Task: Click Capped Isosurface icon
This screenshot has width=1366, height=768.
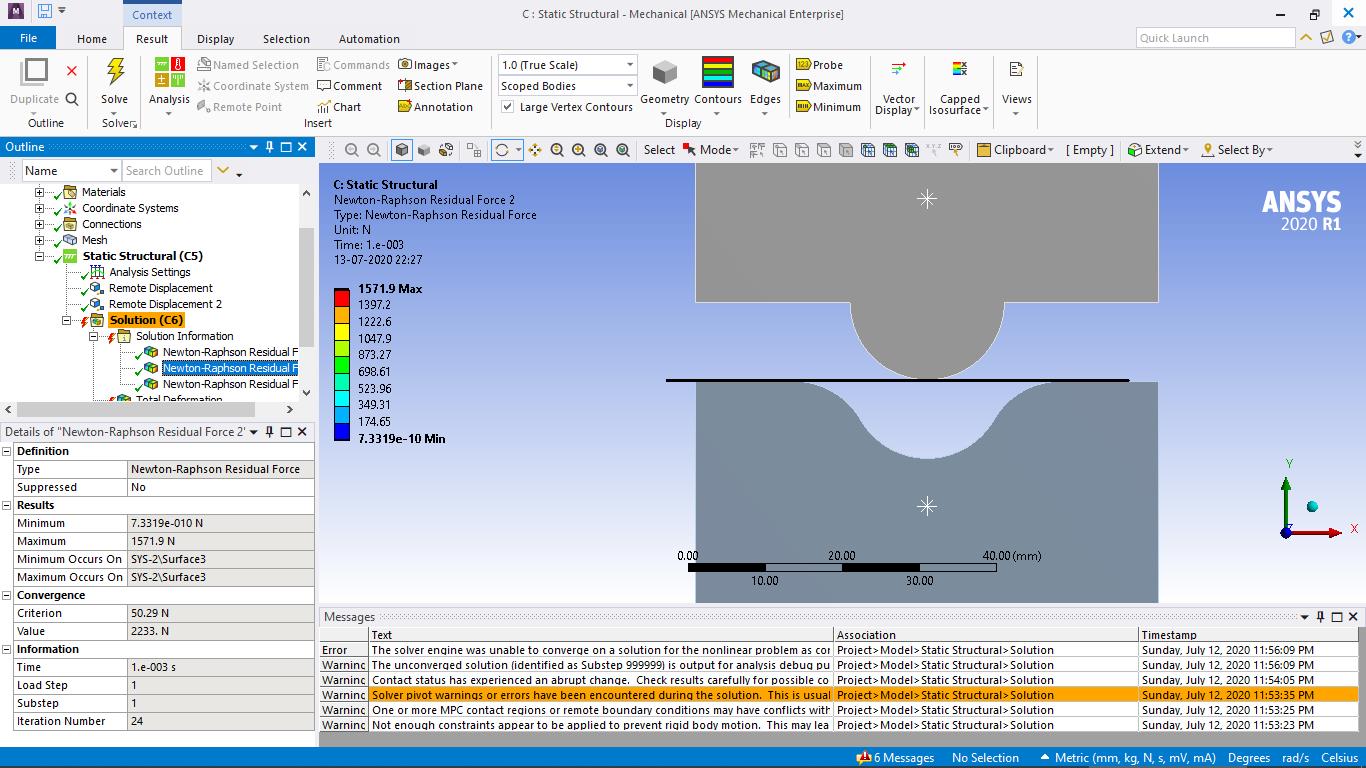Action: point(959,70)
